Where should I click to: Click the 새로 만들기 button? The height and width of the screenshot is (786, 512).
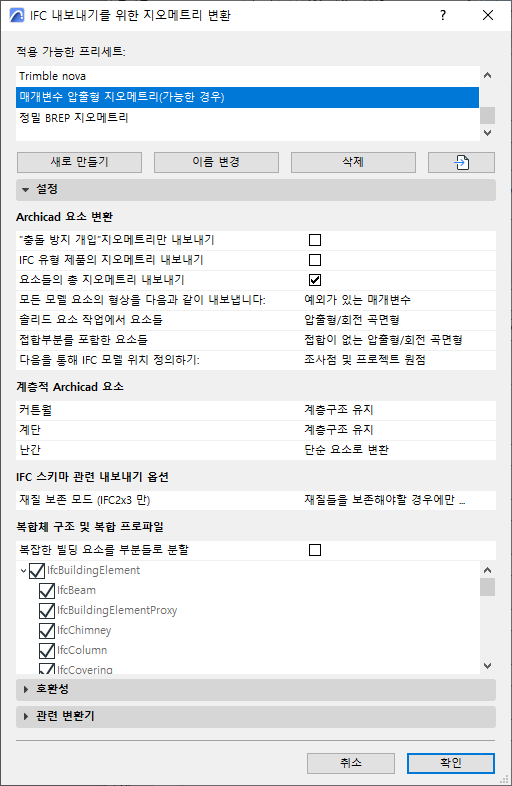[79, 162]
